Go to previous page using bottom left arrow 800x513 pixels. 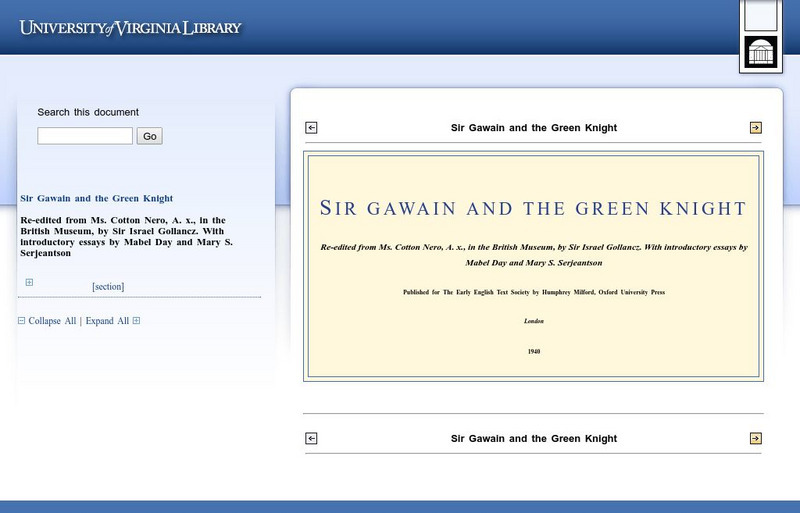click(311, 438)
